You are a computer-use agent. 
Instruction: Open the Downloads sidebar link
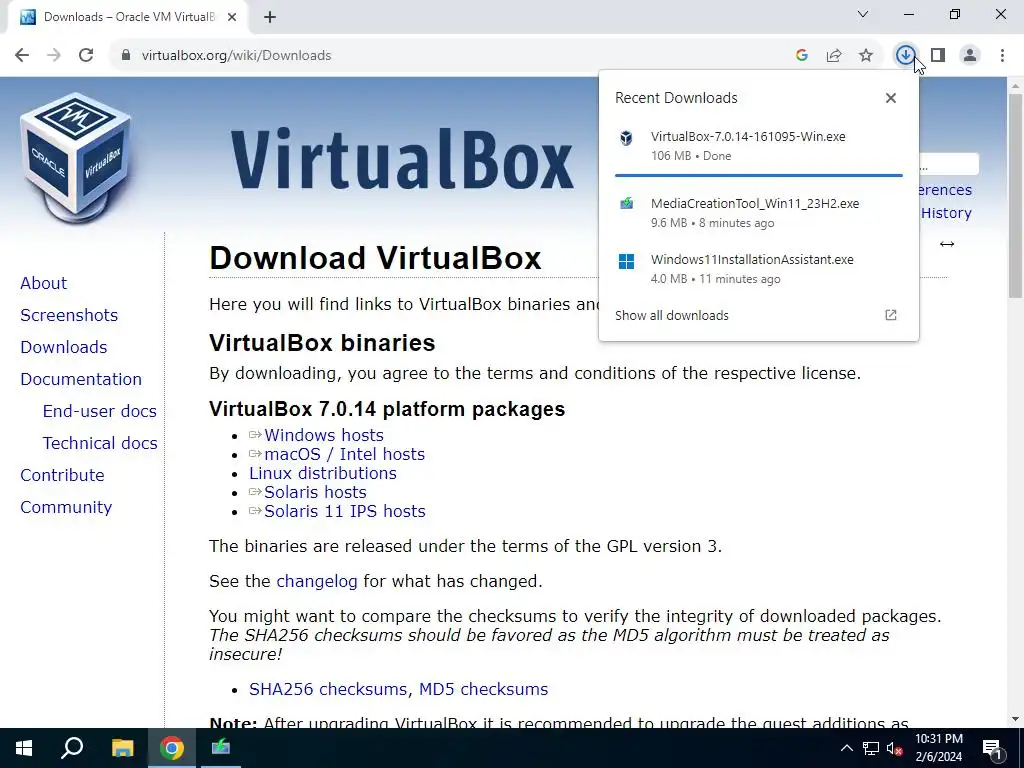(x=63, y=347)
